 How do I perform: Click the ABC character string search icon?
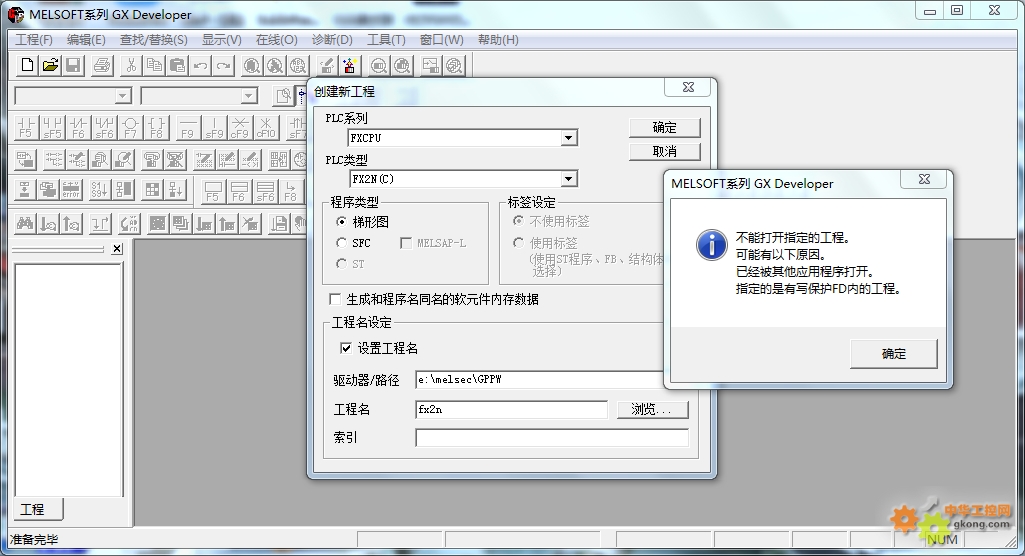[x=298, y=65]
